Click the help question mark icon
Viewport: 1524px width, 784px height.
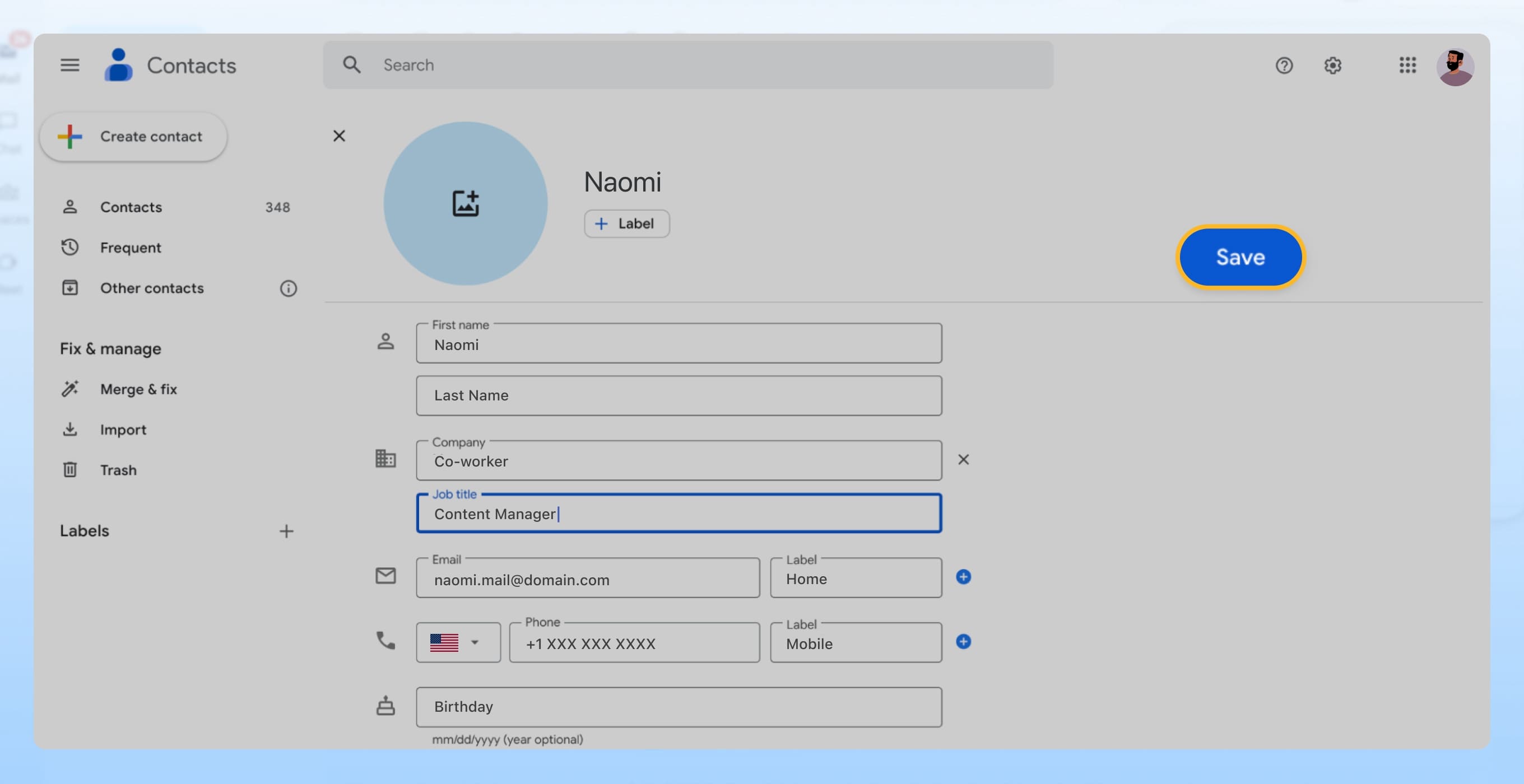pos(1284,65)
